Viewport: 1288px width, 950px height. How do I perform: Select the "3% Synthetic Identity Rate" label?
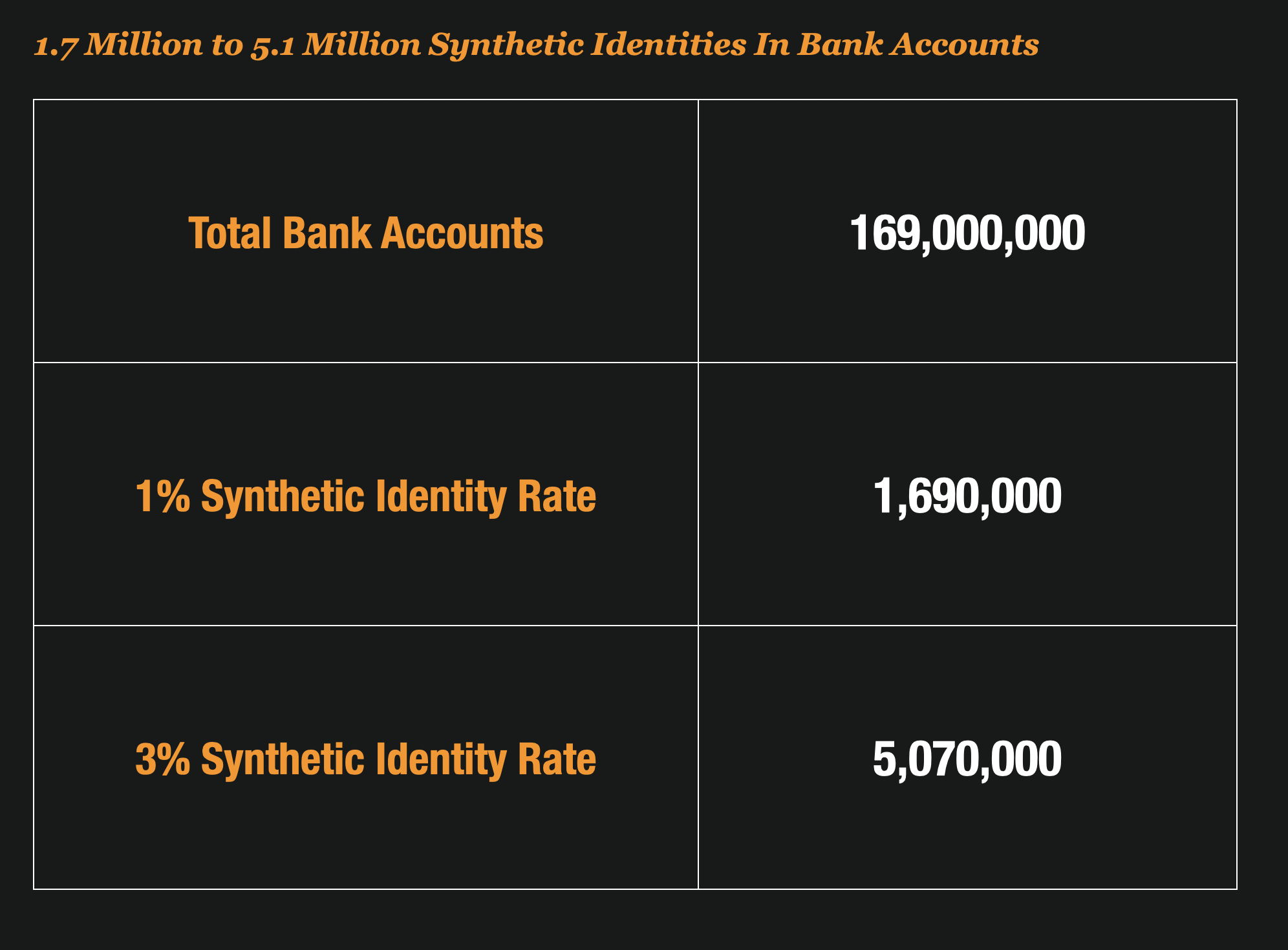[x=365, y=759]
